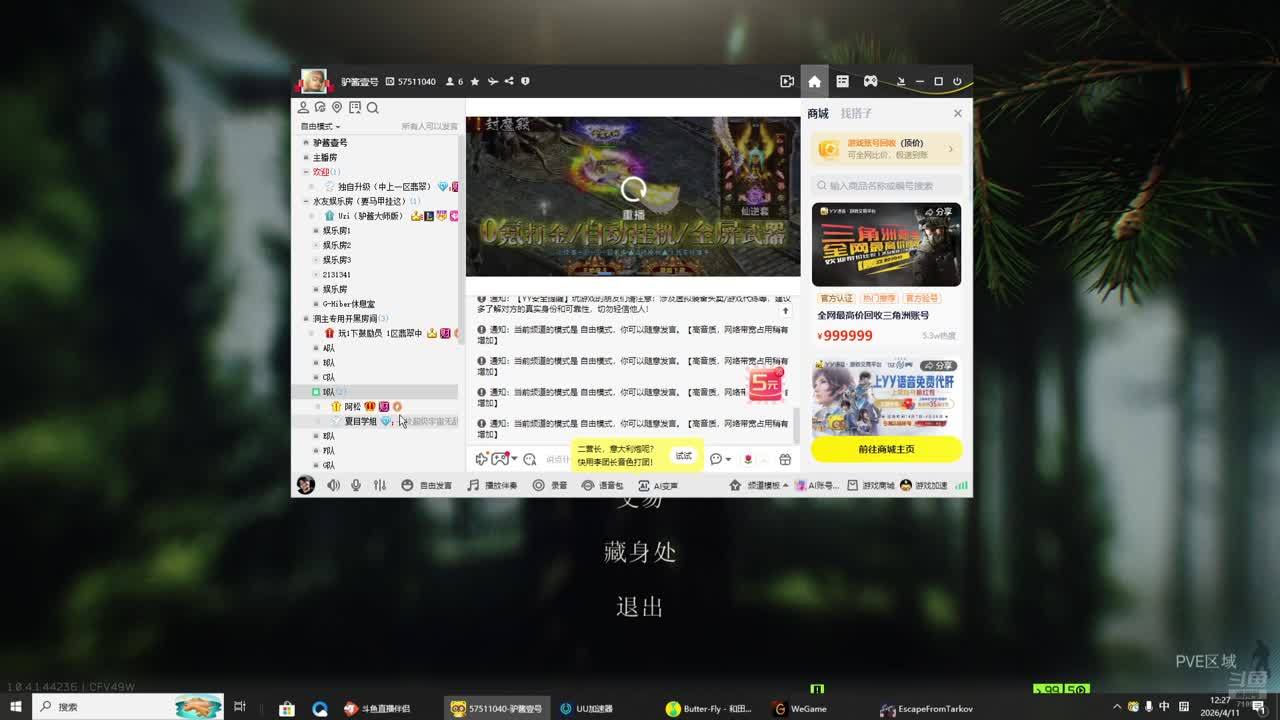Open dropdown arrow beside the chat bubble icon
Viewport: 1280px width, 720px height.
point(728,459)
